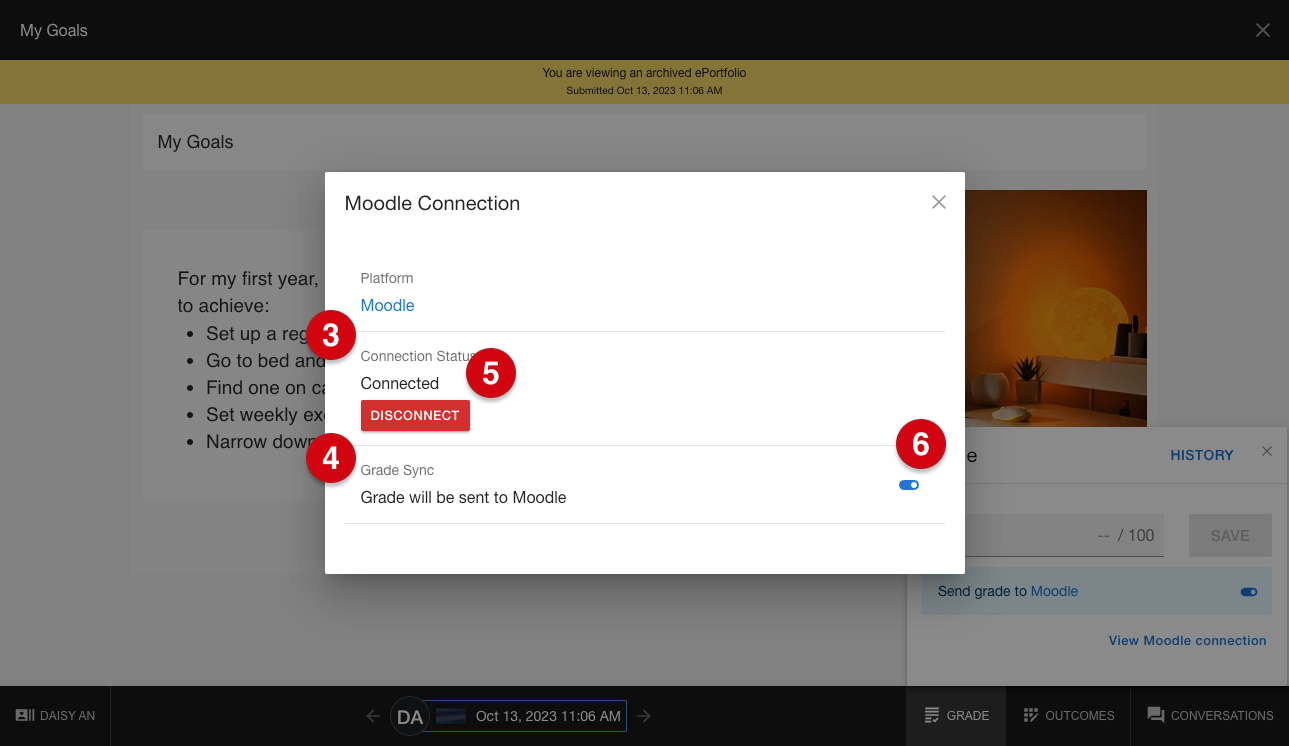Close the grade side panel
This screenshot has height=746, width=1289.
(x=1267, y=451)
